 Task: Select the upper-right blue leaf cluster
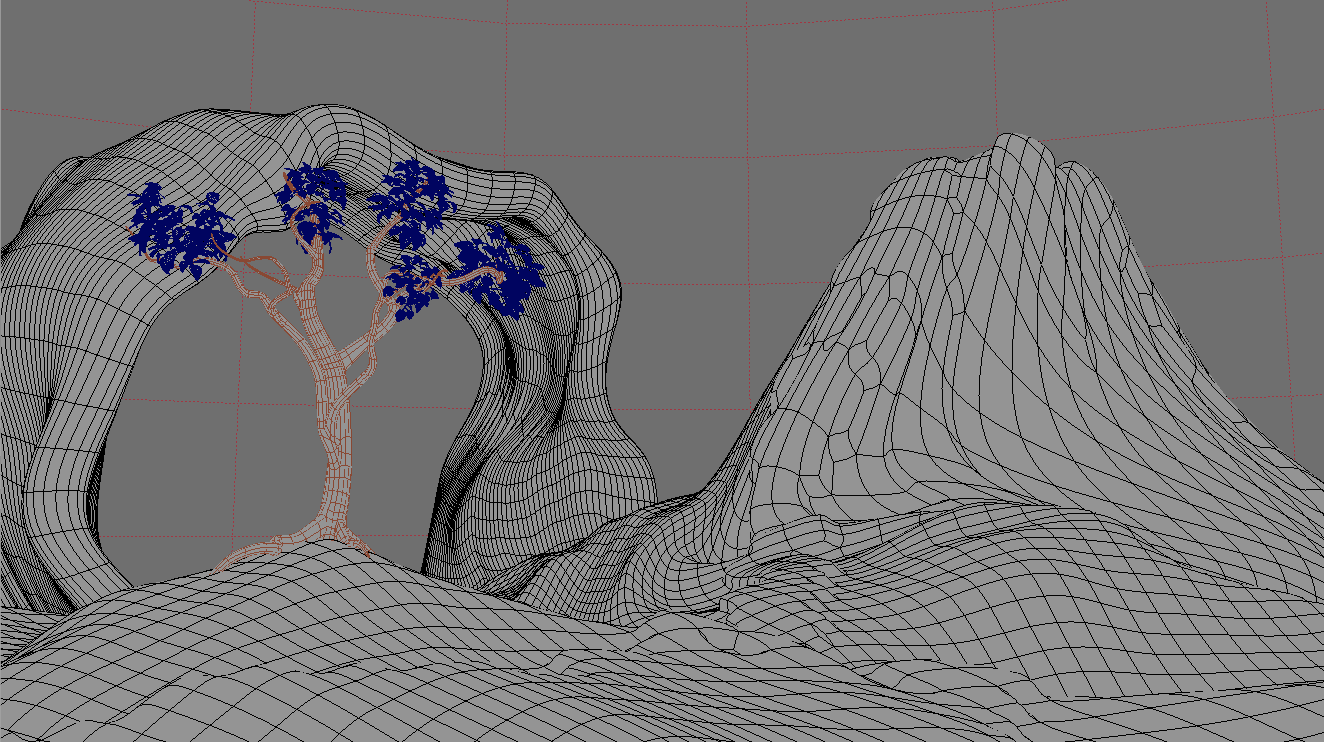[x=412, y=202]
